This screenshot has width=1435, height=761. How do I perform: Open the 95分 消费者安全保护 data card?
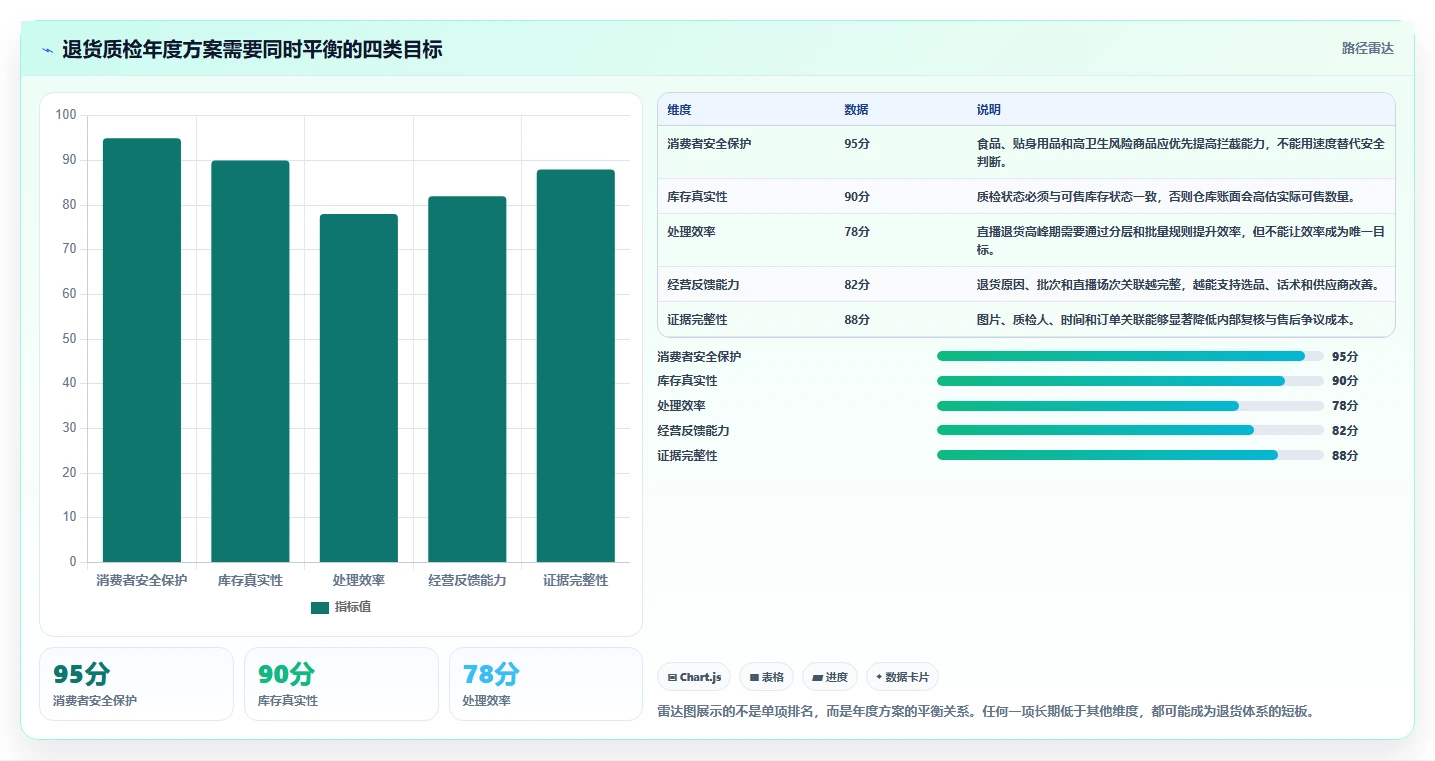coord(136,684)
